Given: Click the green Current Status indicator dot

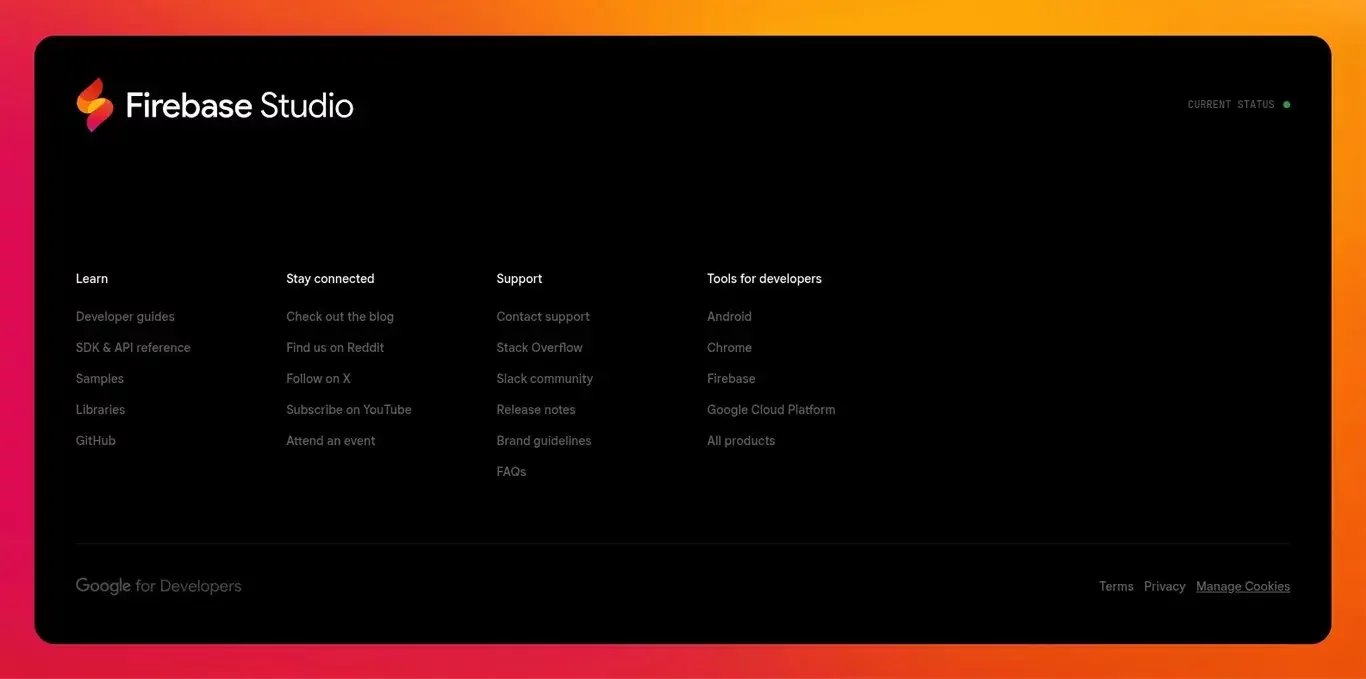Looking at the screenshot, I should coord(1286,104).
